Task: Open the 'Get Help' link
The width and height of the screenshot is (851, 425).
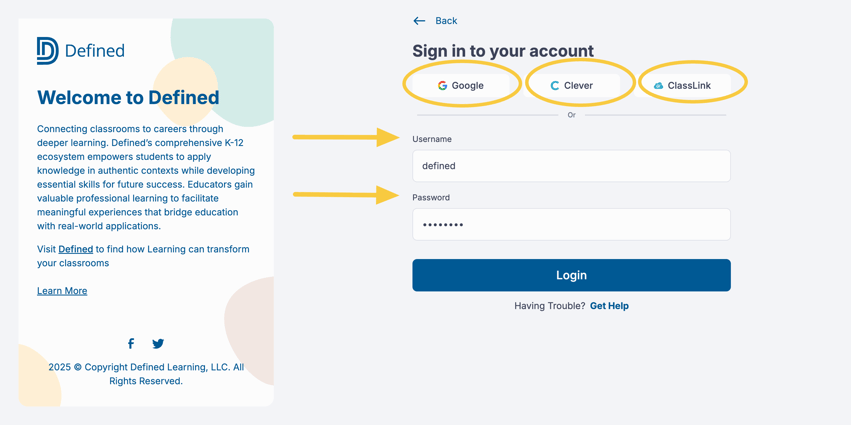Action: [x=609, y=306]
